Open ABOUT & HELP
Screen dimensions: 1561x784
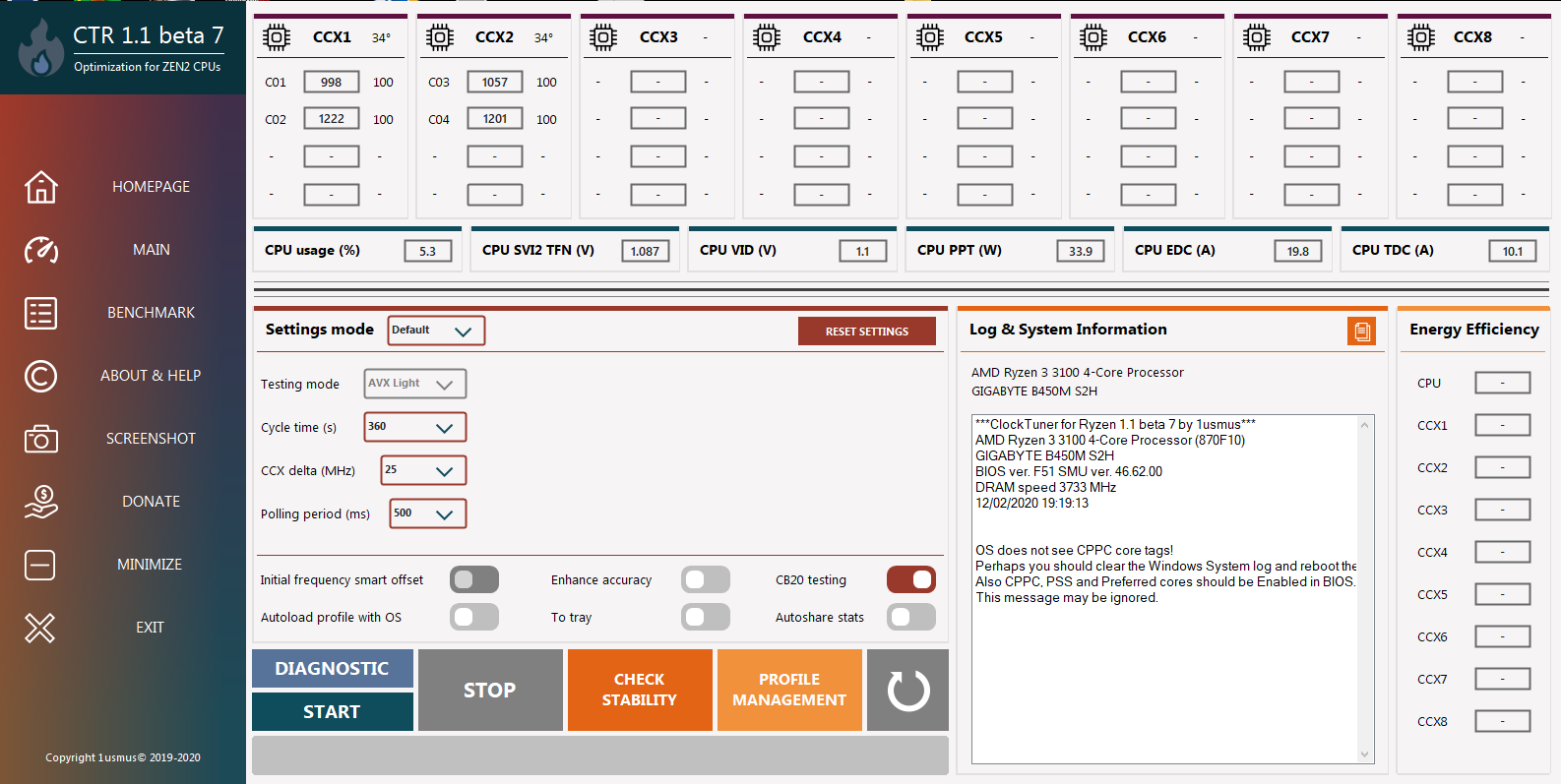[151, 376]
